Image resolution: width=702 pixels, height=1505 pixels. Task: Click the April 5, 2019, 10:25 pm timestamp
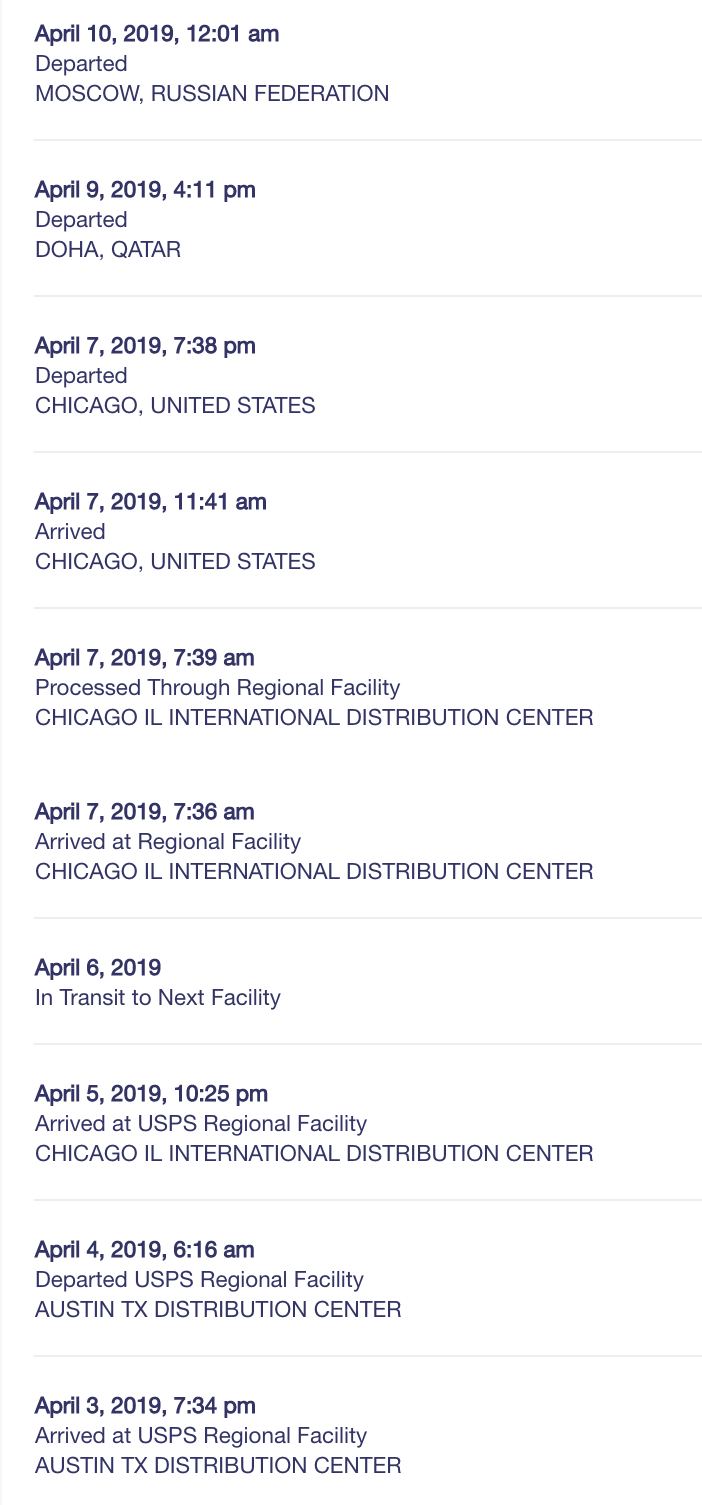point(151,1093)
